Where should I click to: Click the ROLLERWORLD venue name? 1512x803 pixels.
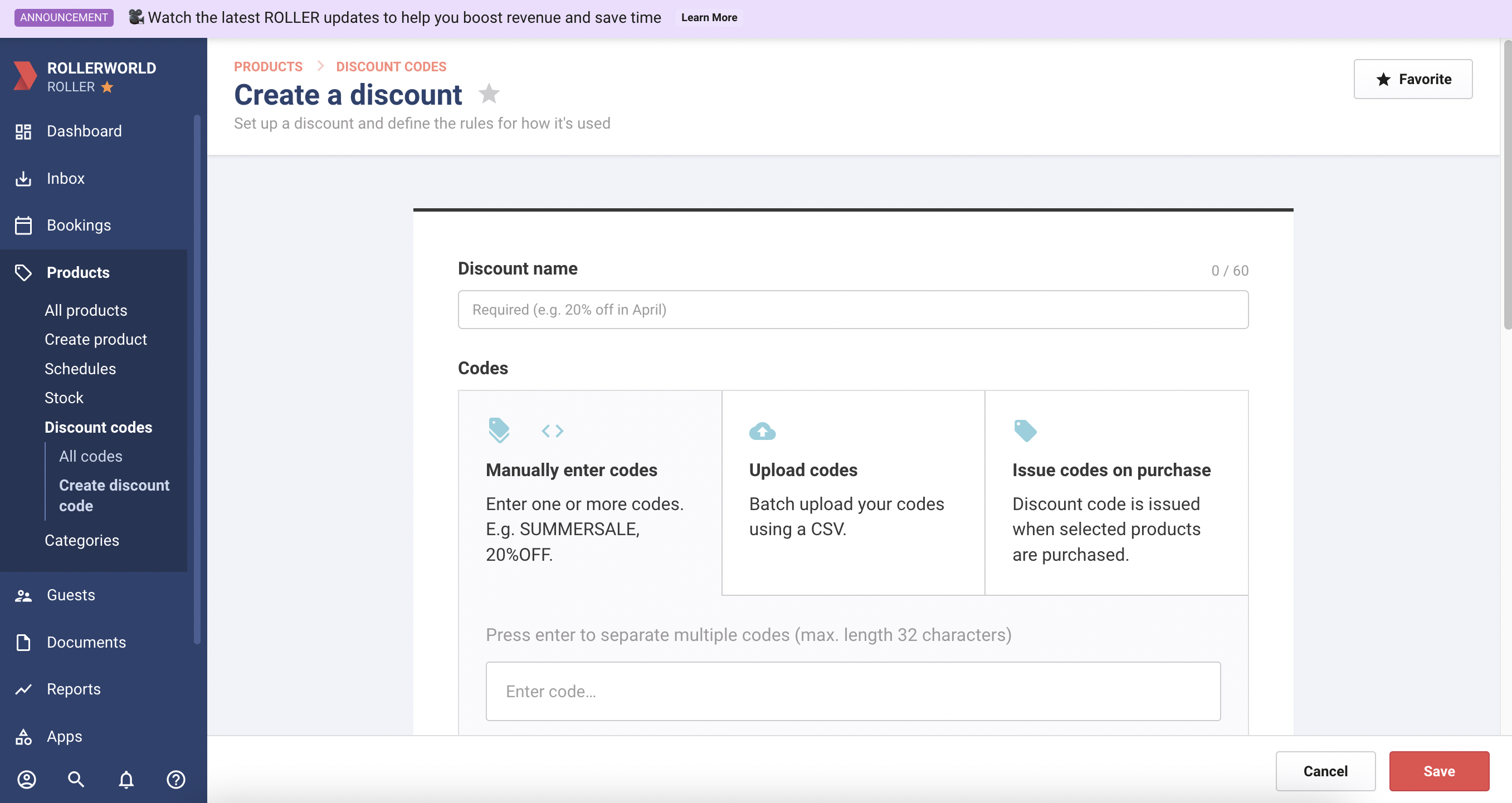[101, 68]
